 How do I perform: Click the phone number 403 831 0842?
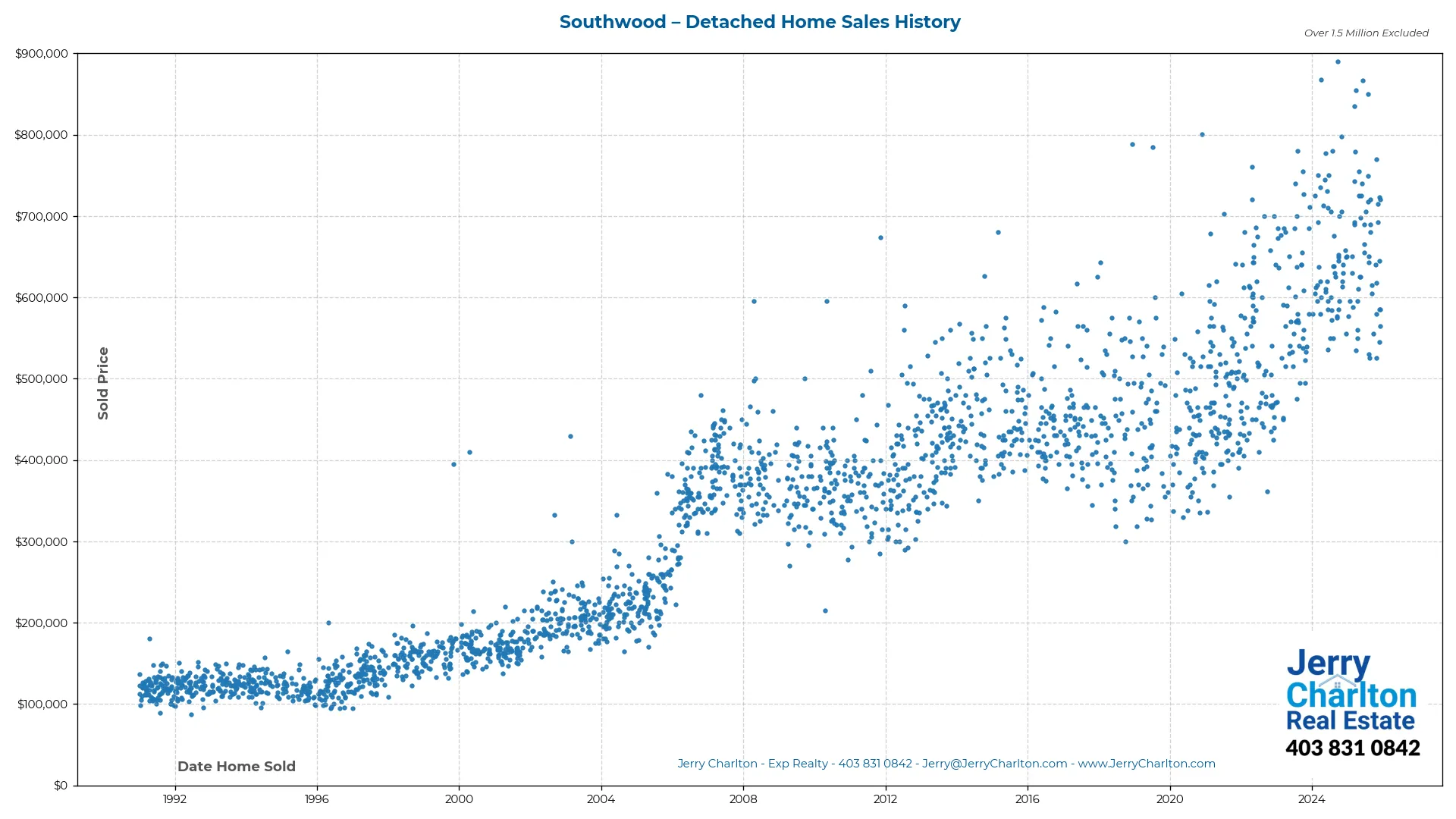tap(1352, 748)
